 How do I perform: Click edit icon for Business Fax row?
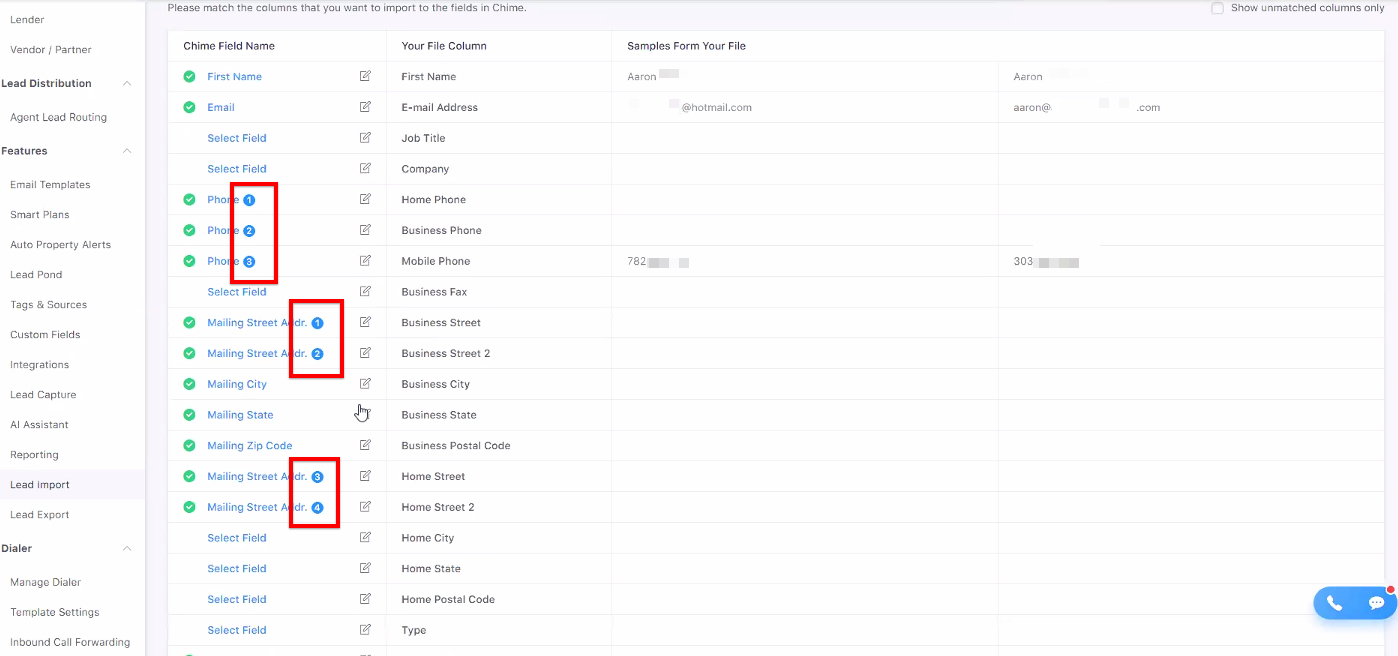coord(365,292)
